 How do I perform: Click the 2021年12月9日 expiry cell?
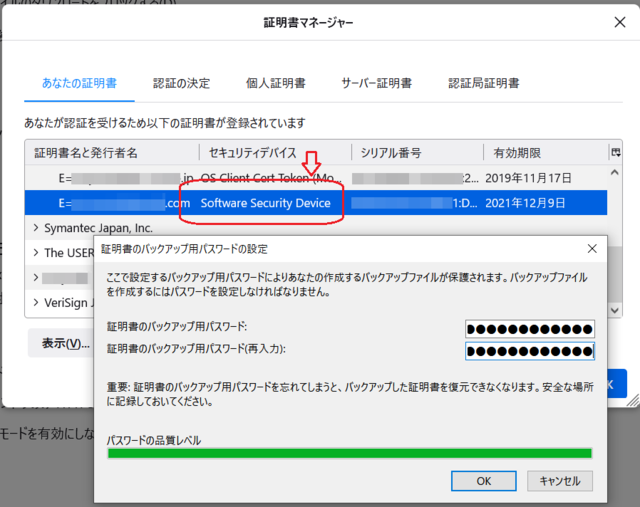click(525, 203)
